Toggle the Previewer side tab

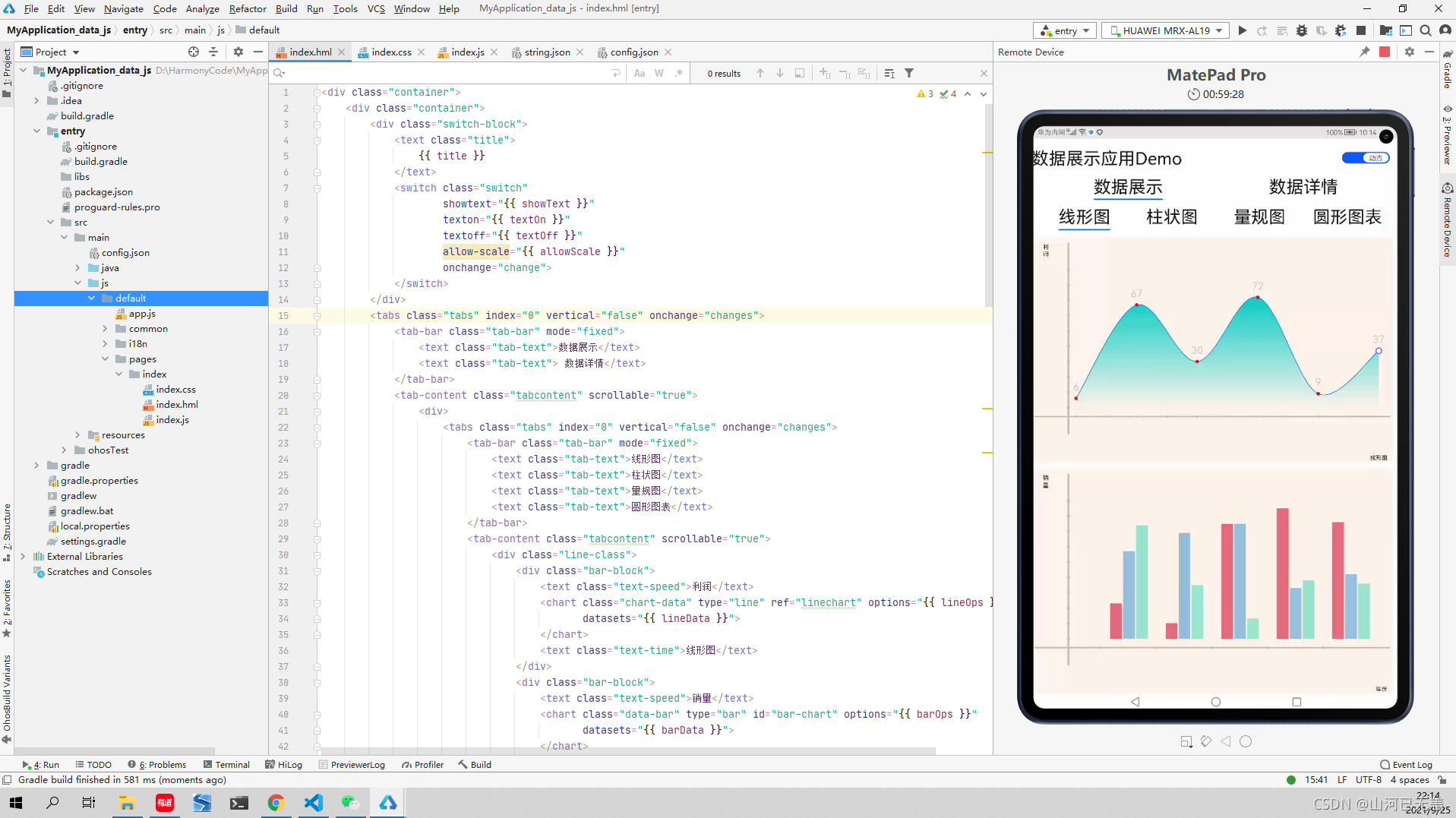[1448, 135]
